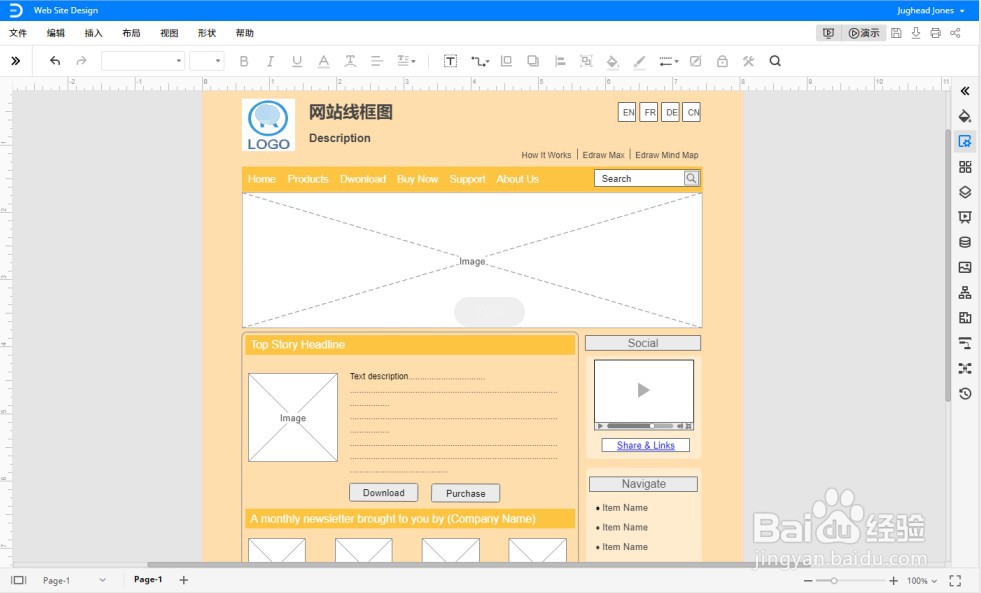Click the Share & Links hyperlink
Screen dimensions: 981x593
click(646, 445)
